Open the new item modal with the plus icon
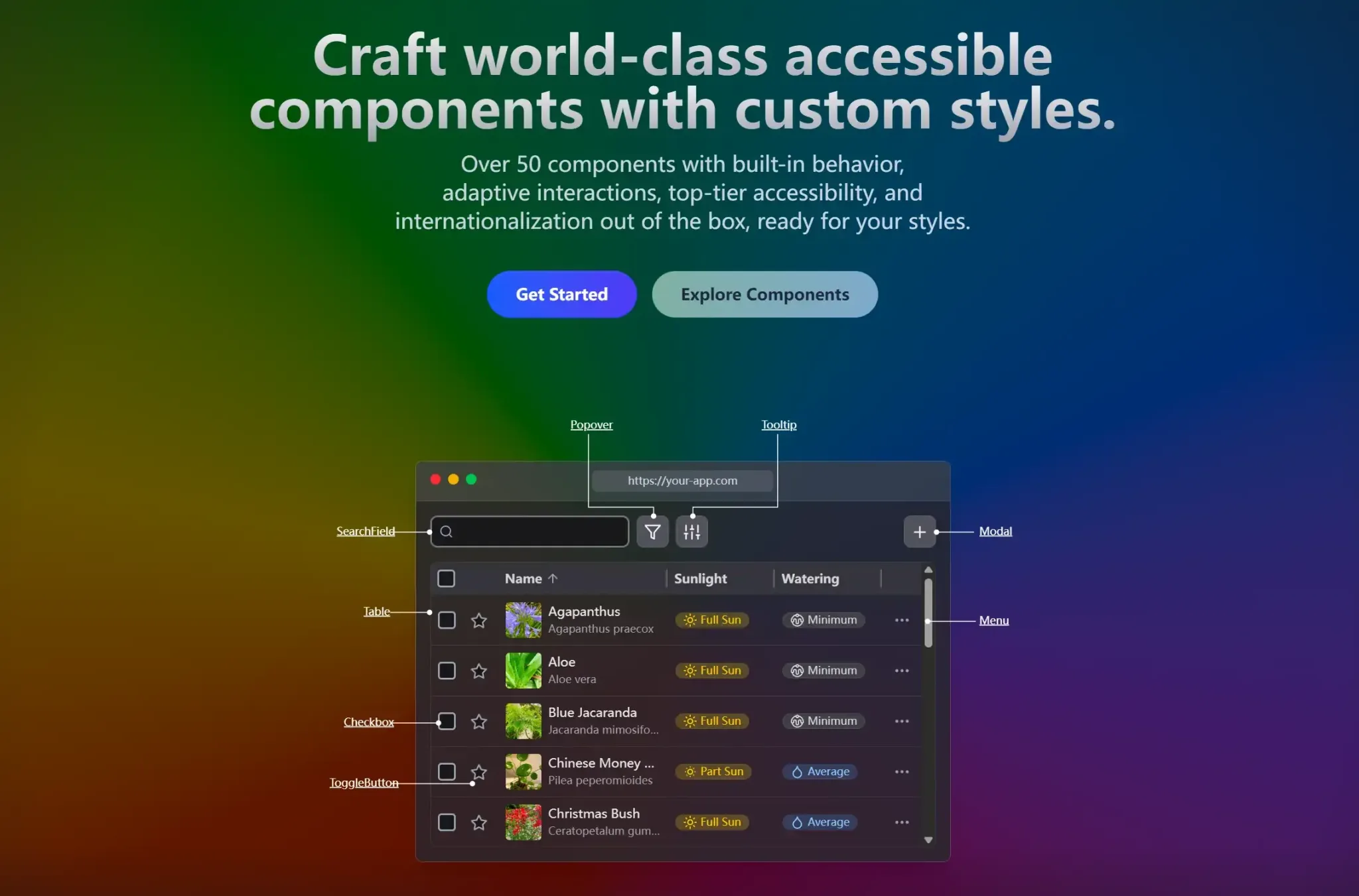This screenshot has height=896, width=1359. (920, 531)
